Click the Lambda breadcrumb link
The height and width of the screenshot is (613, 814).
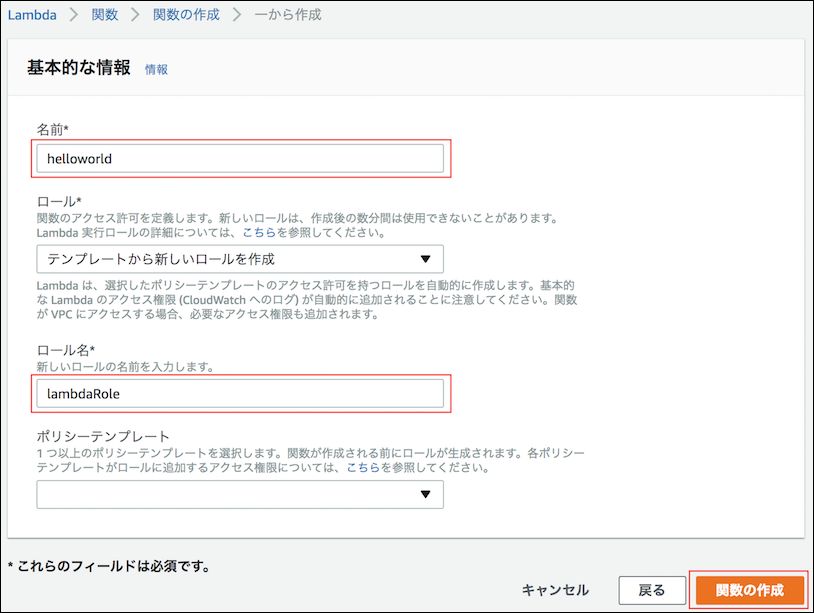[x=33, y=15]
